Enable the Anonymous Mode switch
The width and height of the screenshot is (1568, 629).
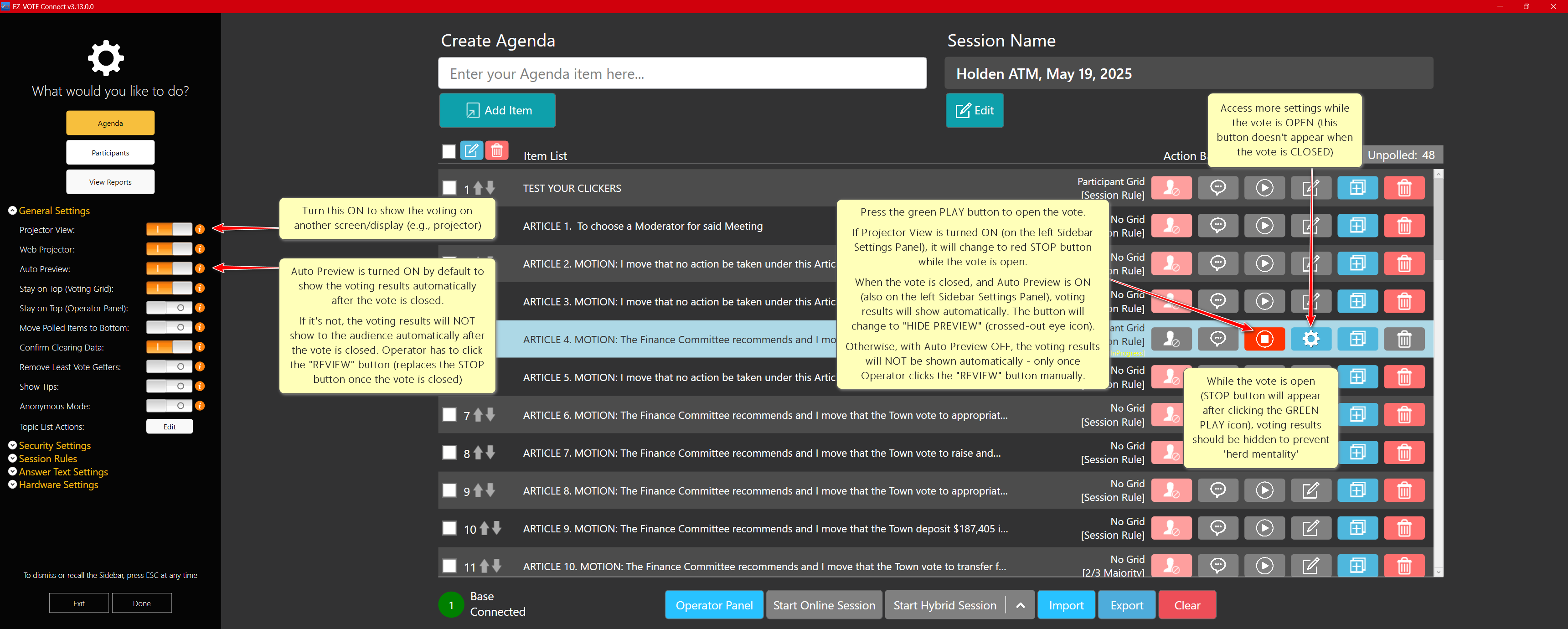coord(169,406)
